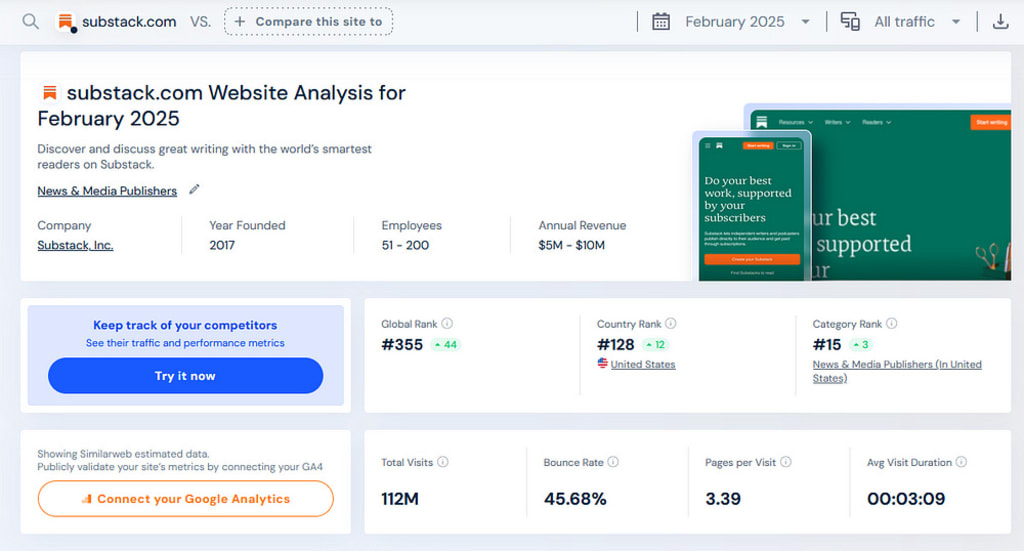
Task: Click the United States flag icon
Action: (602, 363)
